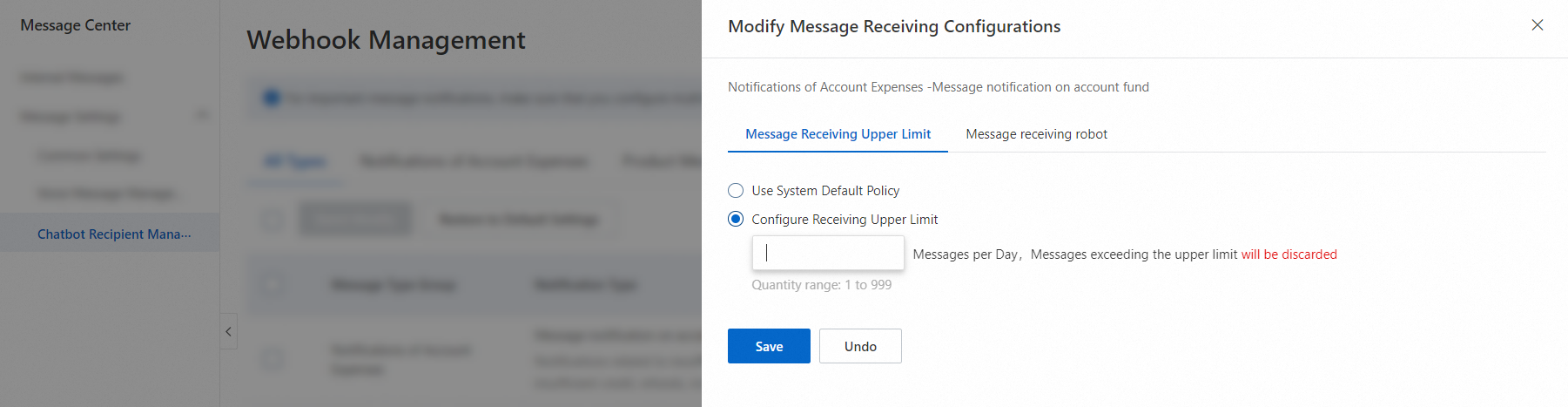Select Configure Receiving Upper Limit option

736,220
